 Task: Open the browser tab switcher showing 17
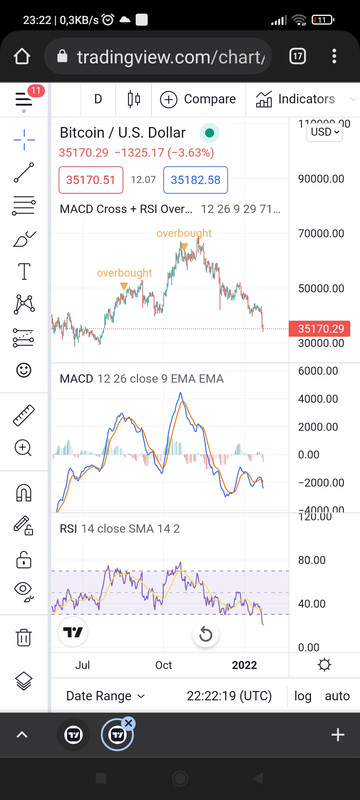[297, 56]
